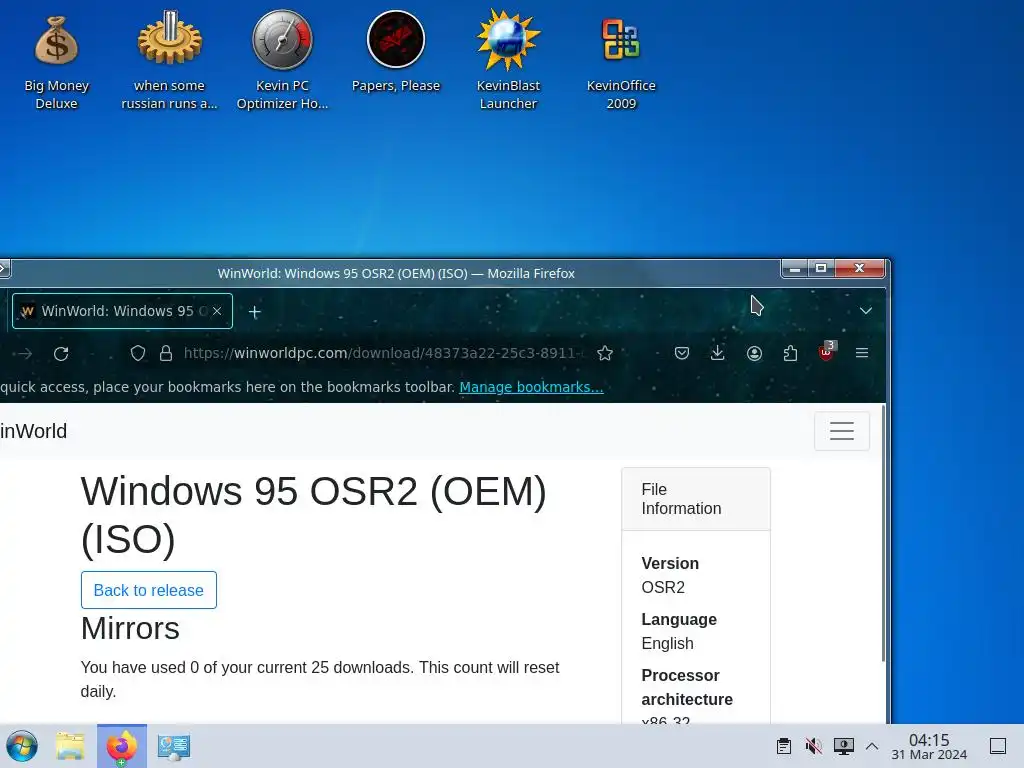Open the Manage bookmarks... link
The height and width of the screenshot is (768, 1024).
pos(532,387)
